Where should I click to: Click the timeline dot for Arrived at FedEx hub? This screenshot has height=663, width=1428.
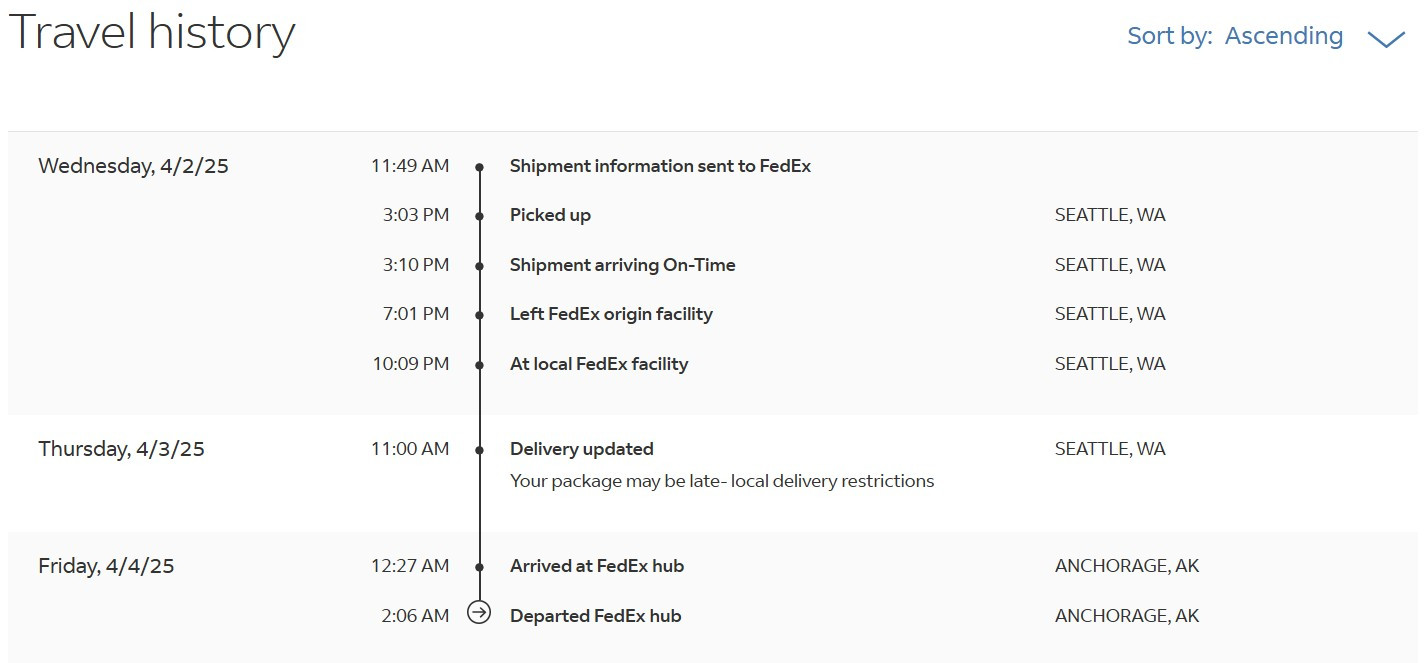coord(480,567)
